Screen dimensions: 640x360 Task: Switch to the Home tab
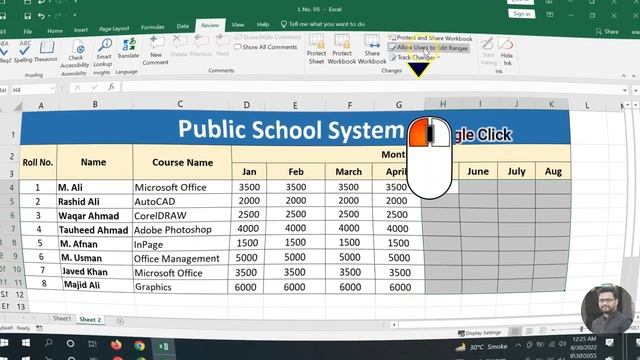[55, 31]
